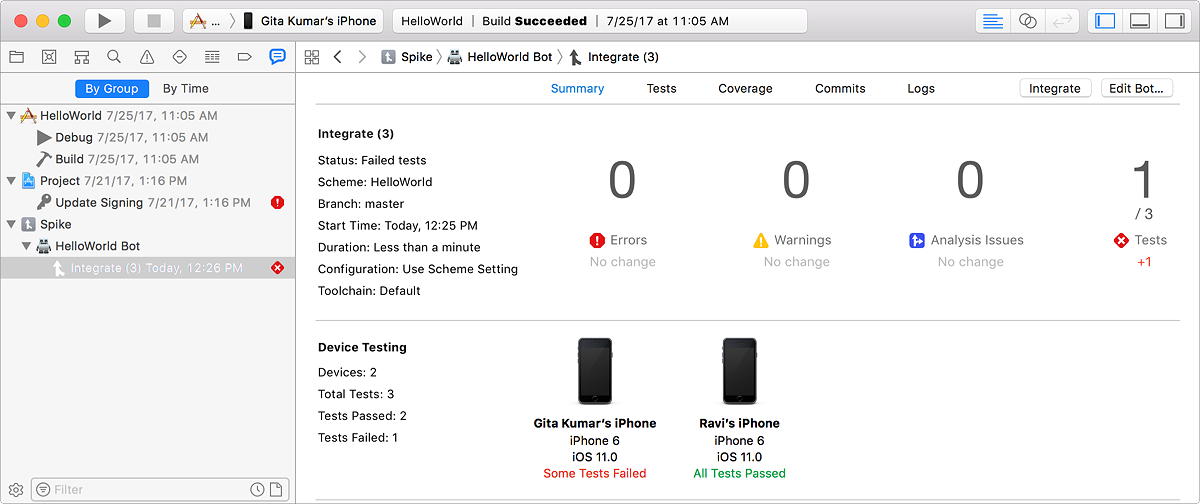Show the Assistant editor
The width and height of the screenshot is (1200, 504).
click(1027, 21)
